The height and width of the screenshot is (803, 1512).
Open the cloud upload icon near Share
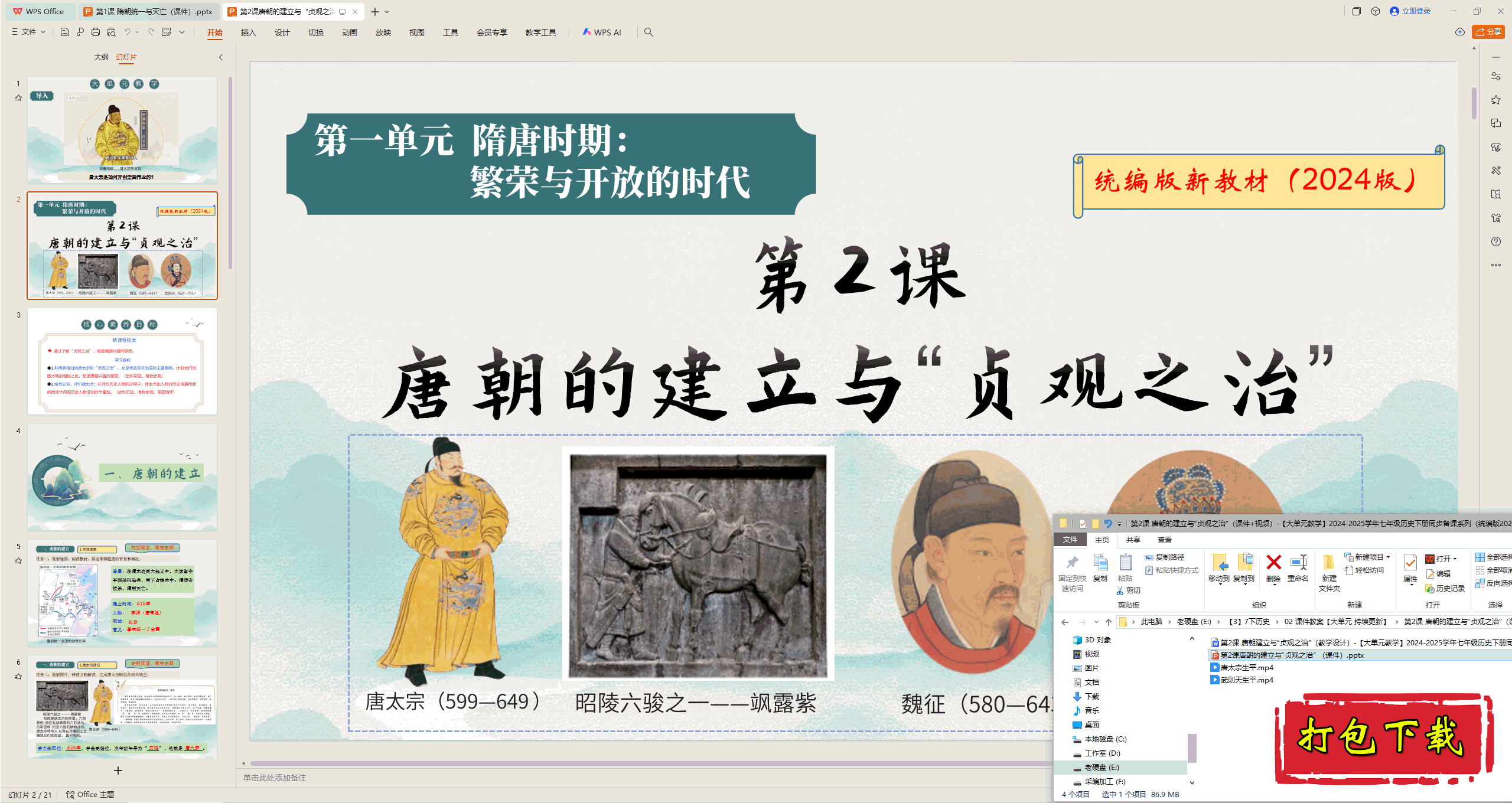tap(1460, 32)
